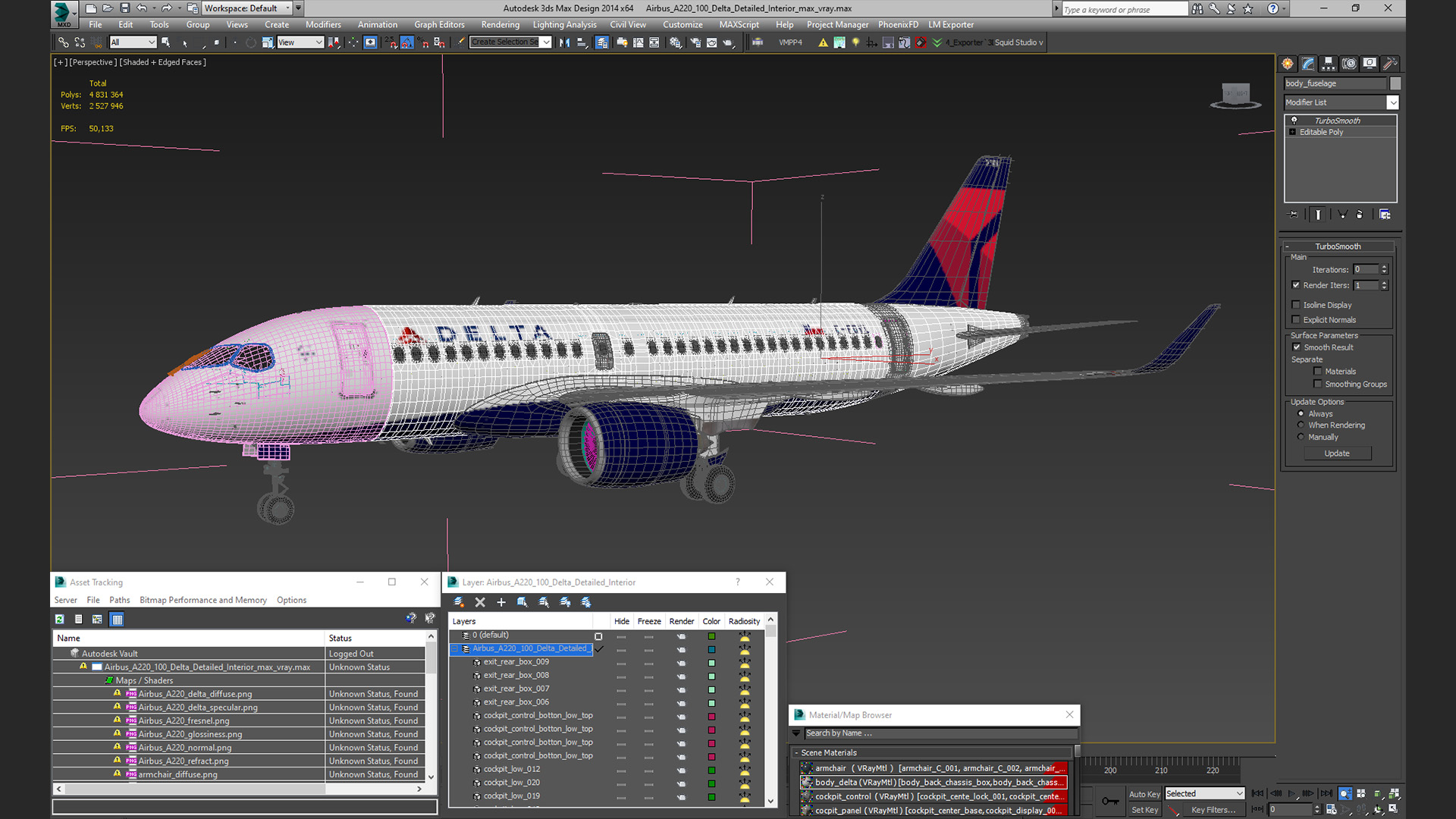Click the binoculars search icon in title bar

[1197, 8]
